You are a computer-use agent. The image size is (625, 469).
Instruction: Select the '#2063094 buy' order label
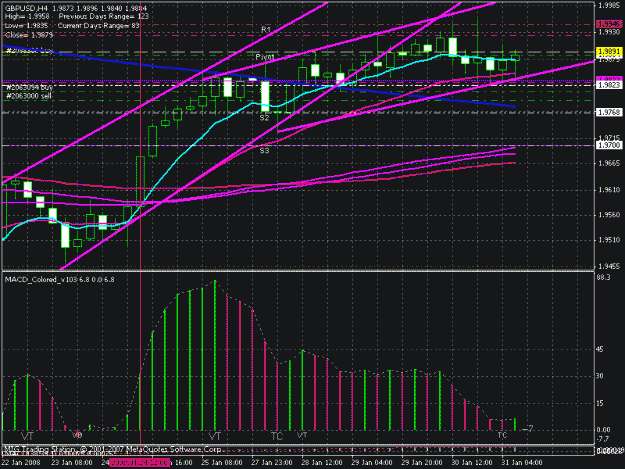point(30,86)
